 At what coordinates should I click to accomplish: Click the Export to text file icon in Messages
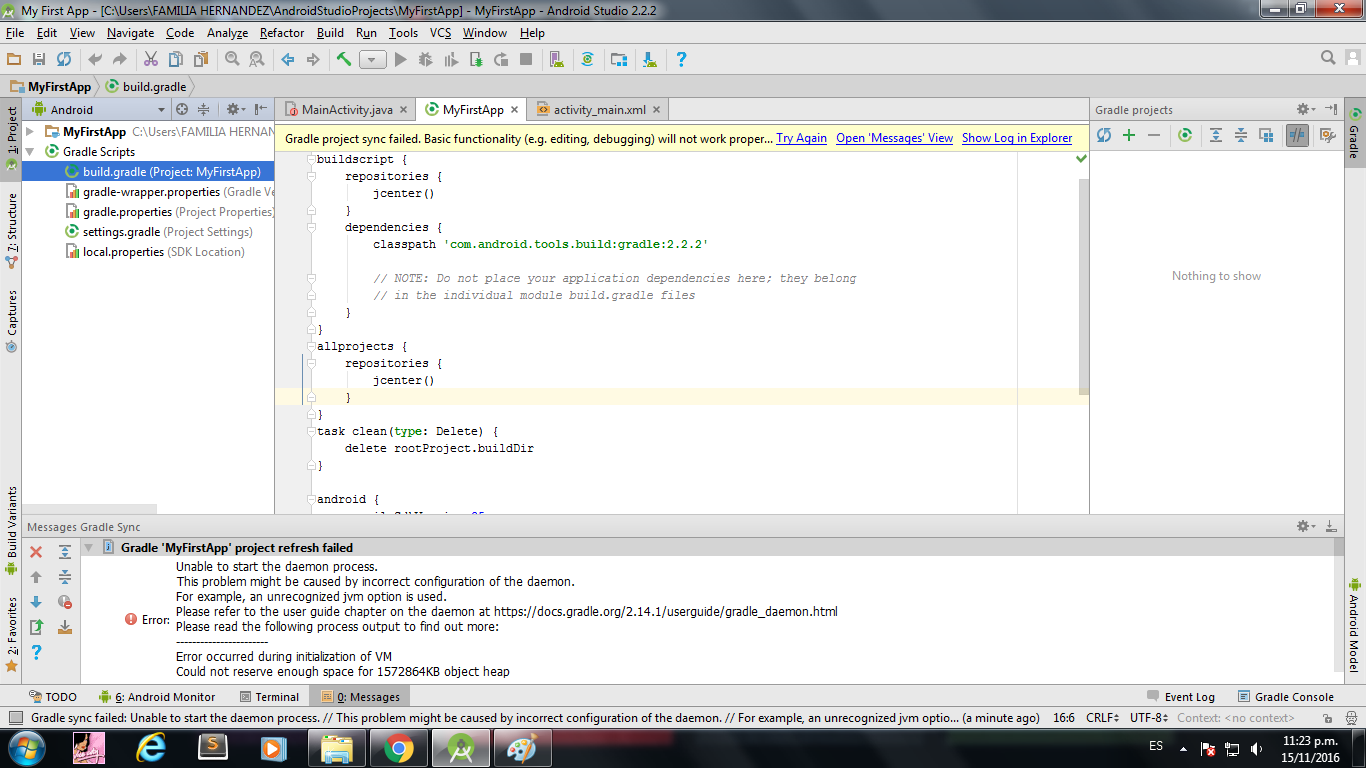point(36,627)
